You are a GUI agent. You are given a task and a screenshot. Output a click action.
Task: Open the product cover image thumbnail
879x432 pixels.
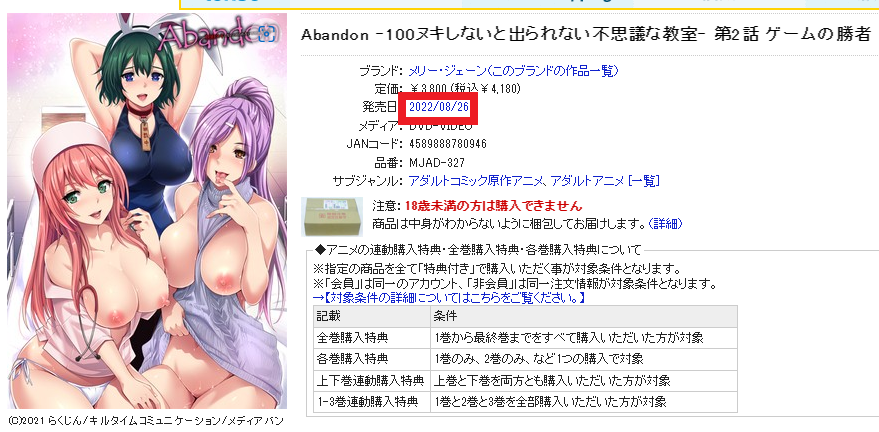pyautogui.click(x=147, y=211)
